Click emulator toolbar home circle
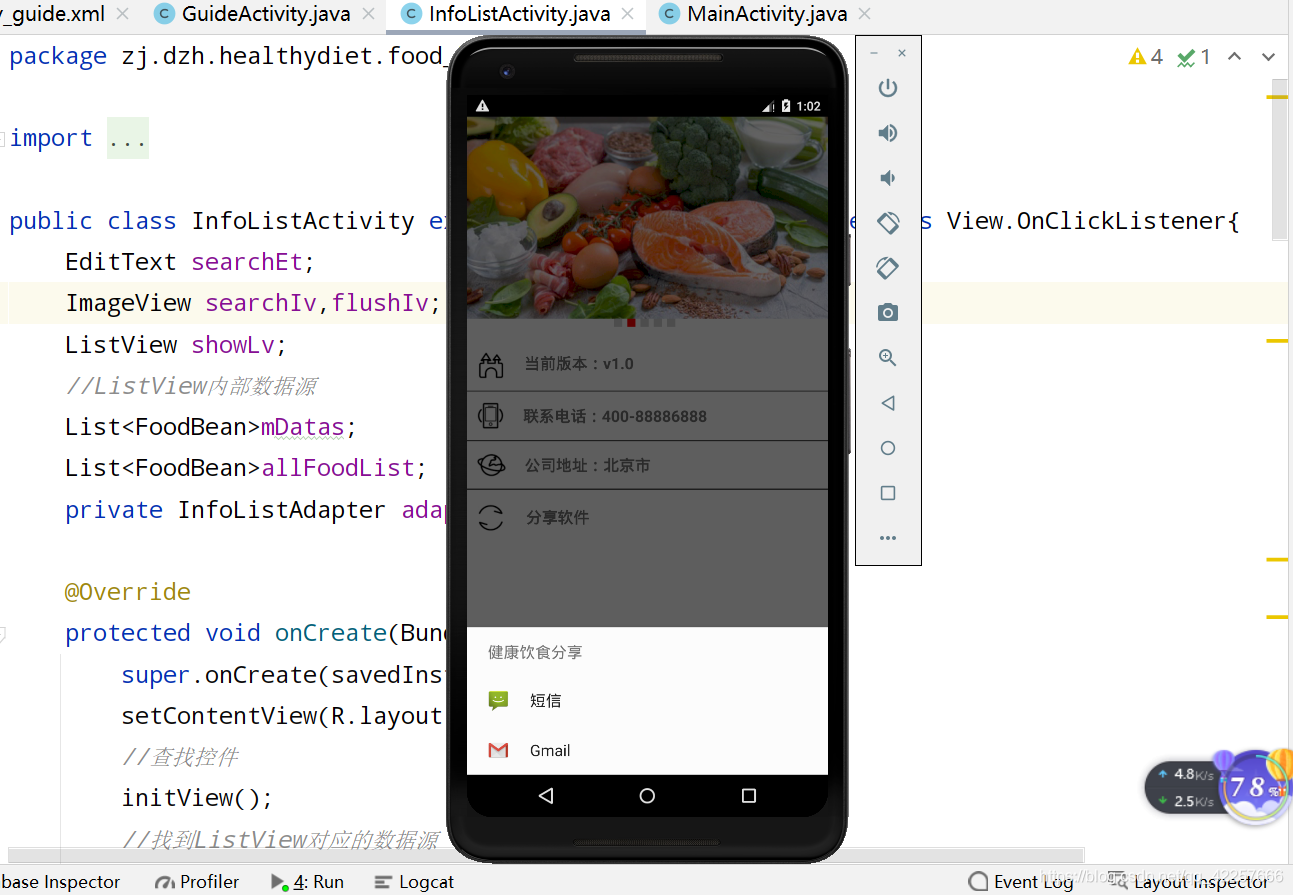 click(x=888, y=448)
